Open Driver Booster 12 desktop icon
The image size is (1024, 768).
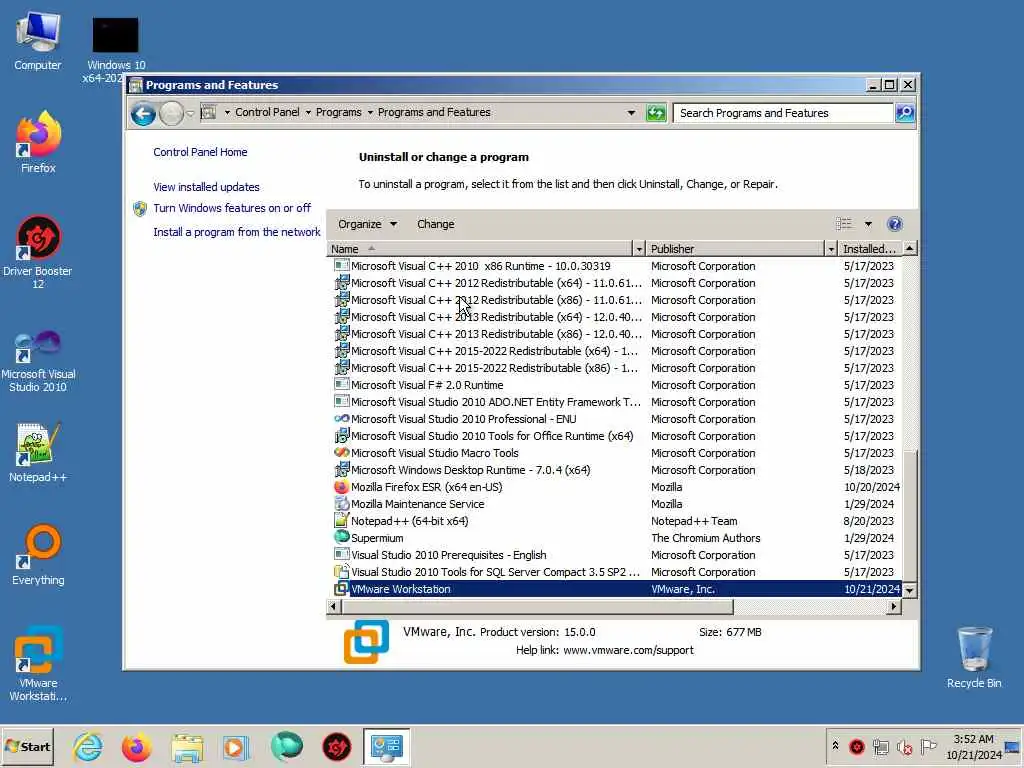38,251
